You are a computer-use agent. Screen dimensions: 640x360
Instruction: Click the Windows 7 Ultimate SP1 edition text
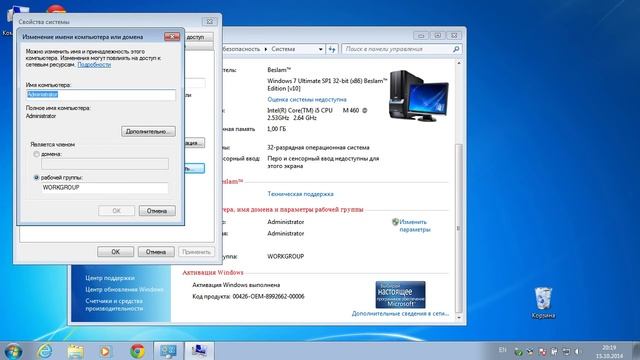[x=327, y=84]
